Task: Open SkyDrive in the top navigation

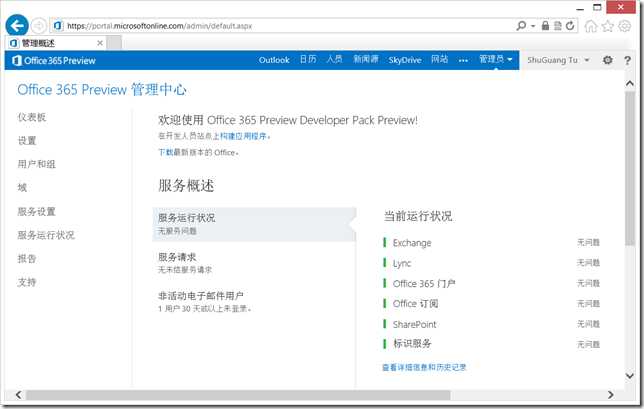Action: coord(405,60)
